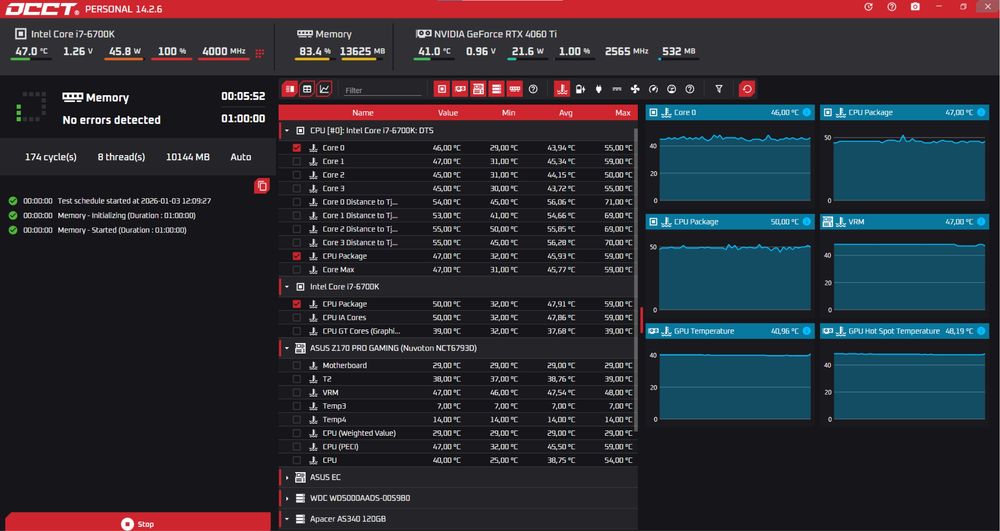Toggle the GPU sensor source filter
1000x531 pixels.
[460, 89]
